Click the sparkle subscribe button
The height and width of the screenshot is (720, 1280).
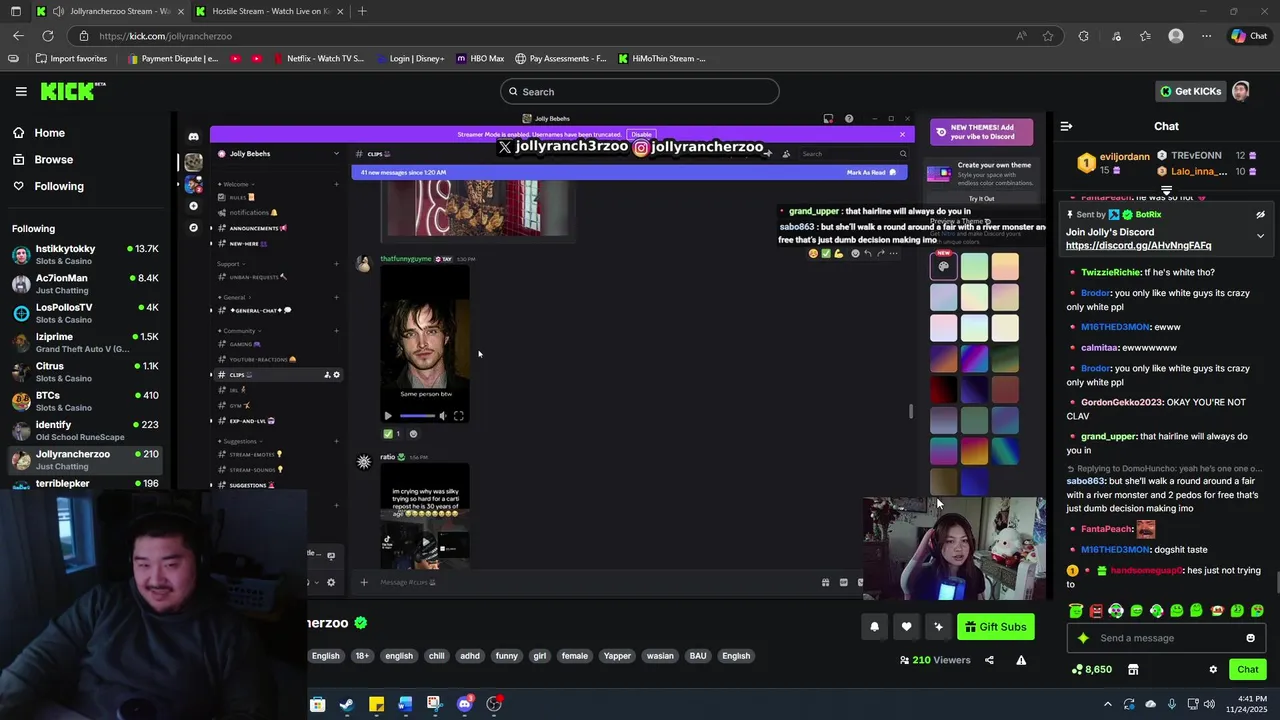(938, 627)
